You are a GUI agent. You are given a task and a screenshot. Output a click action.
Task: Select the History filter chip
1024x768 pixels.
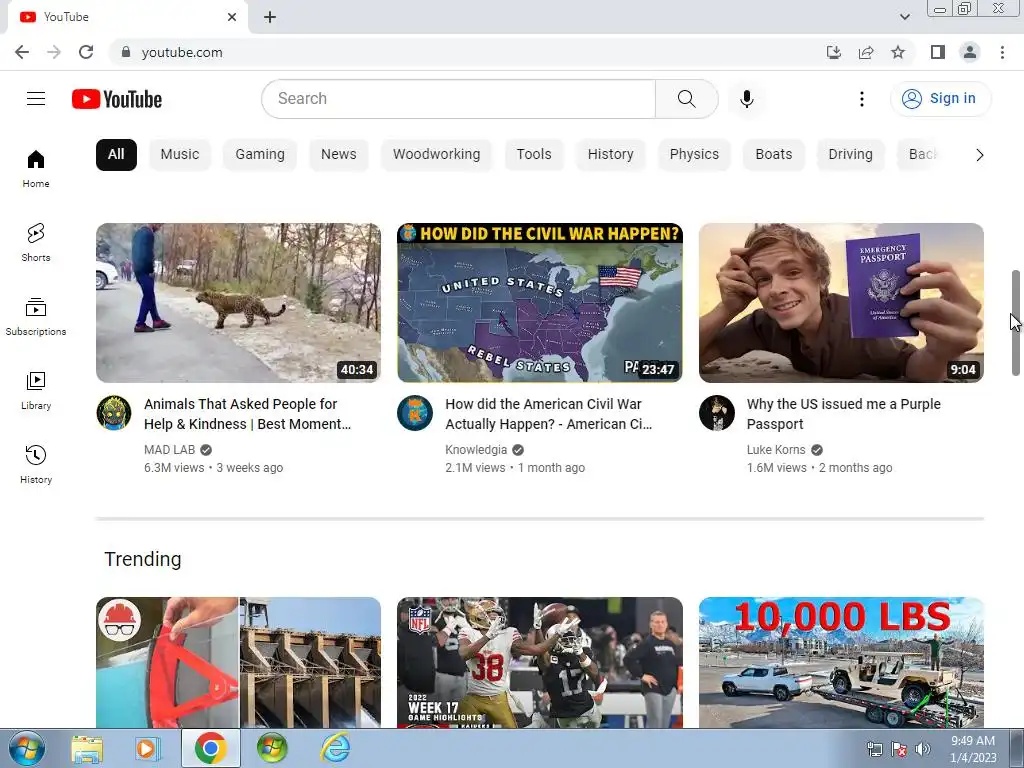click(x=610, y=154)
